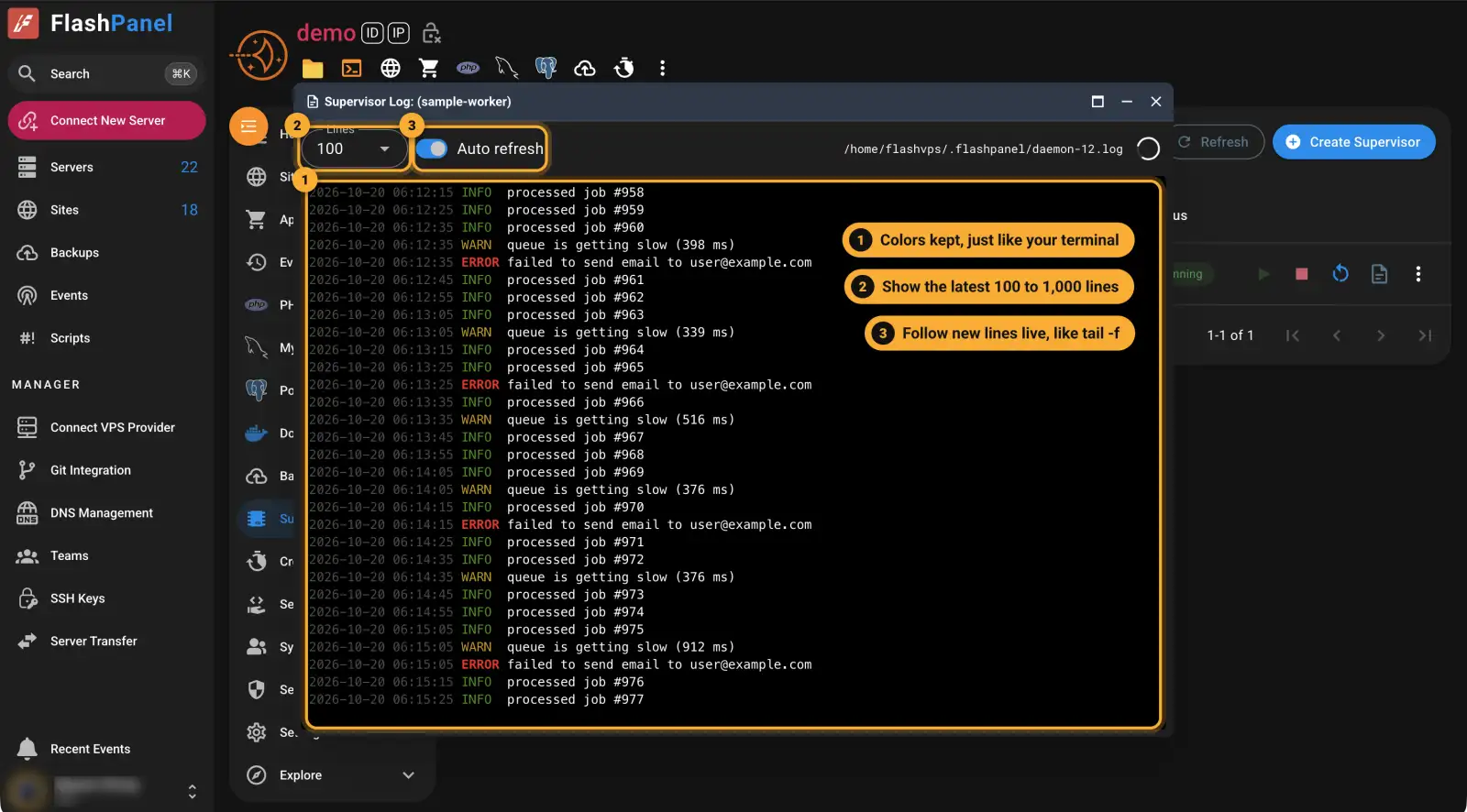
Task: Open DNS Management
Action: click(x=106, y=513)
